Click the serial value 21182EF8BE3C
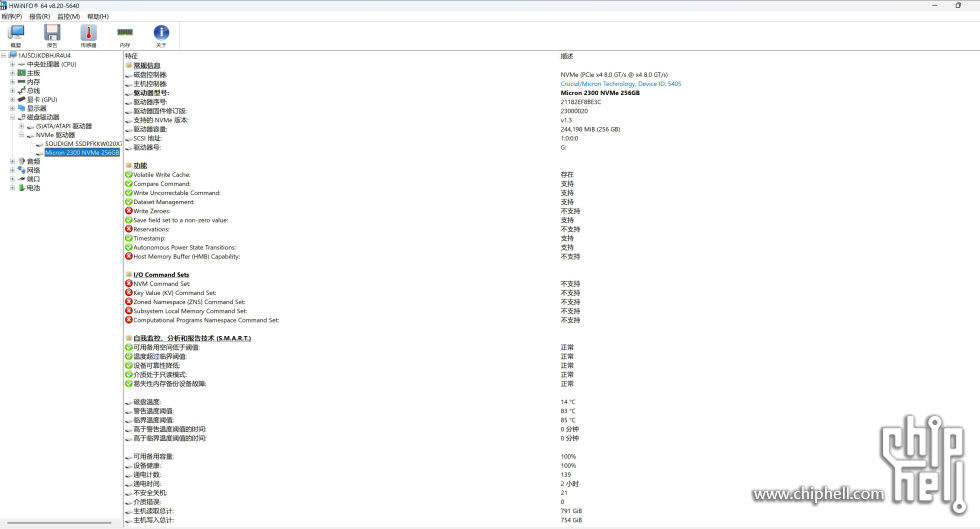 point(581,102)
